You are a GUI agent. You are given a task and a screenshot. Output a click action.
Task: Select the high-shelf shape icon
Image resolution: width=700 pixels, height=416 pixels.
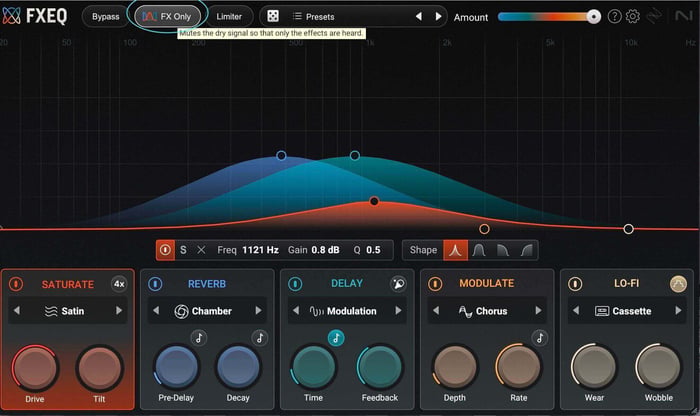coord(526,250)
